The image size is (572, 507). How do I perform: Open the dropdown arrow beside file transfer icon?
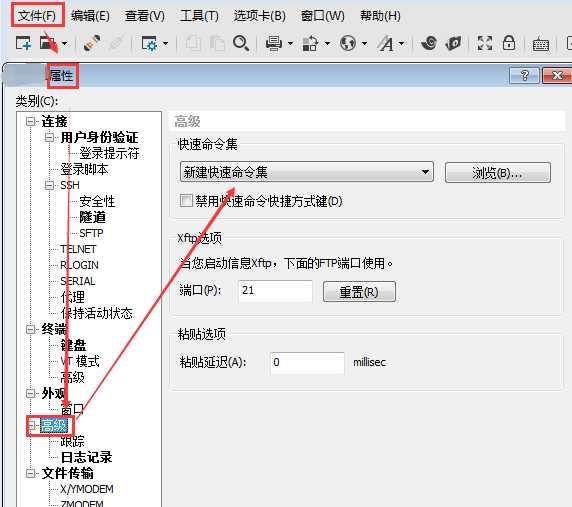click(328, 43)
